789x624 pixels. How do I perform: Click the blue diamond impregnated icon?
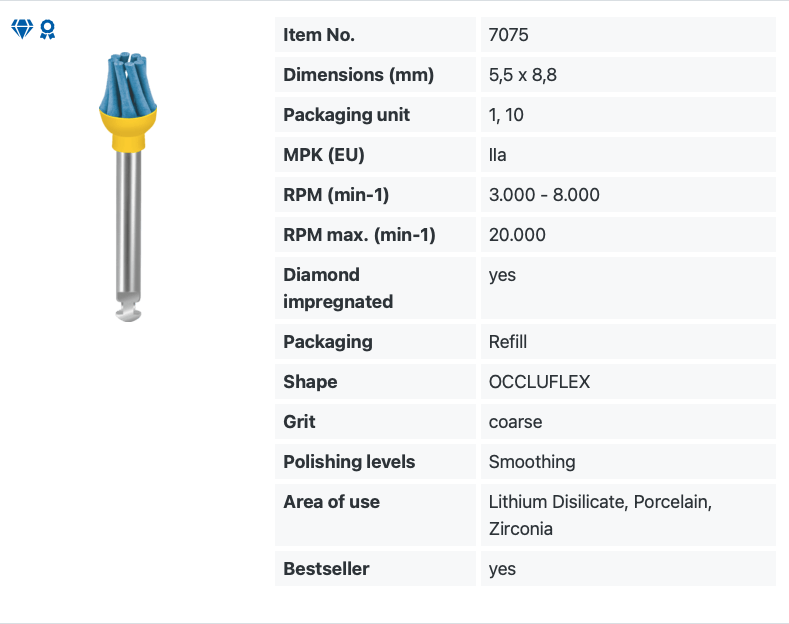pos(22,29)
